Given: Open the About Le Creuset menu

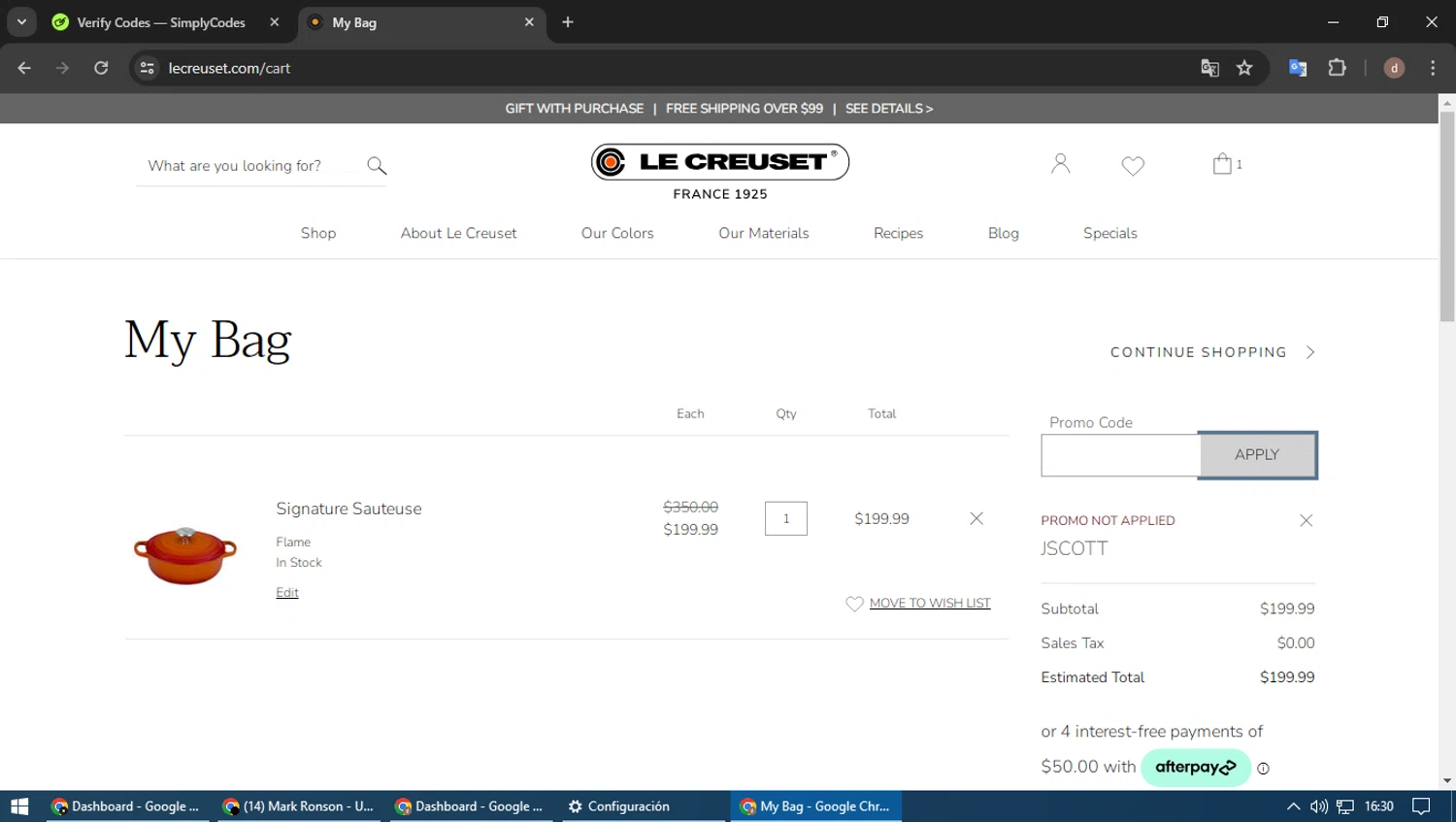Looking at the screenshot, I should [x=459, y=233].
